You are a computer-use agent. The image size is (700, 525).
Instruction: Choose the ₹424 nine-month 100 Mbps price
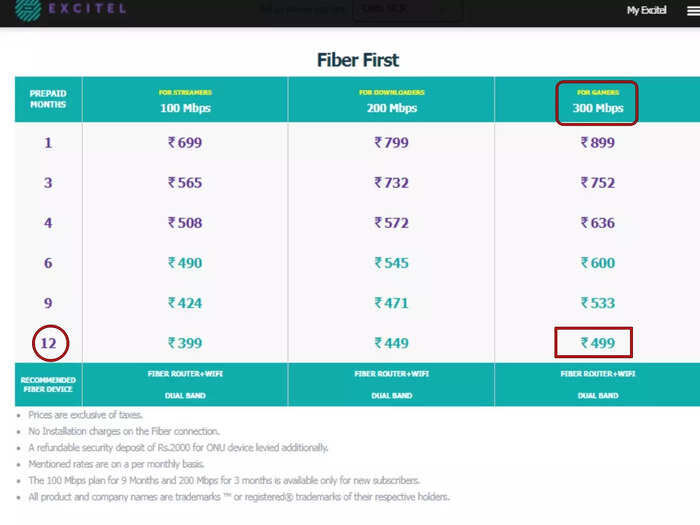[x=185, y=303]
